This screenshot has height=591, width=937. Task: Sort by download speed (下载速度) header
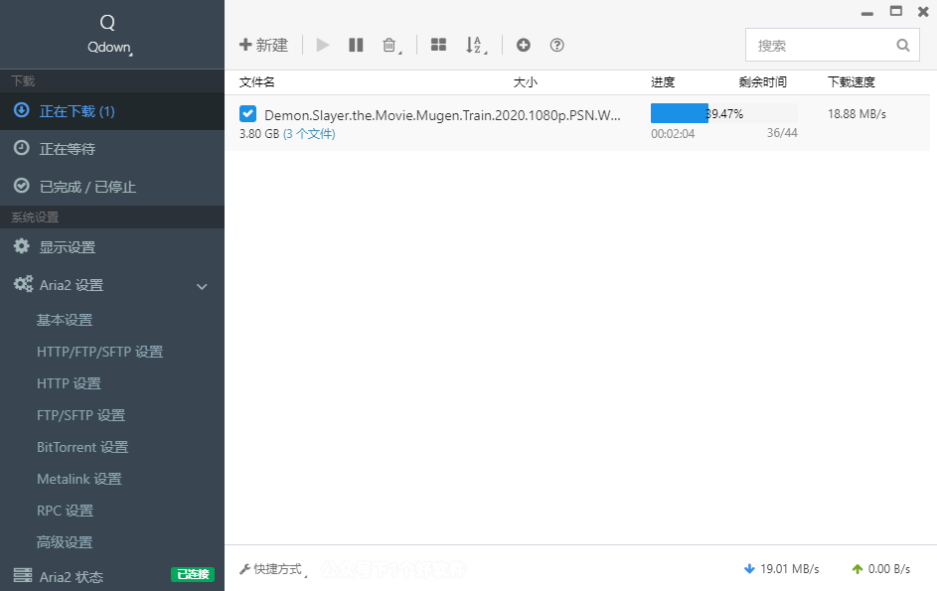[851, 82]
